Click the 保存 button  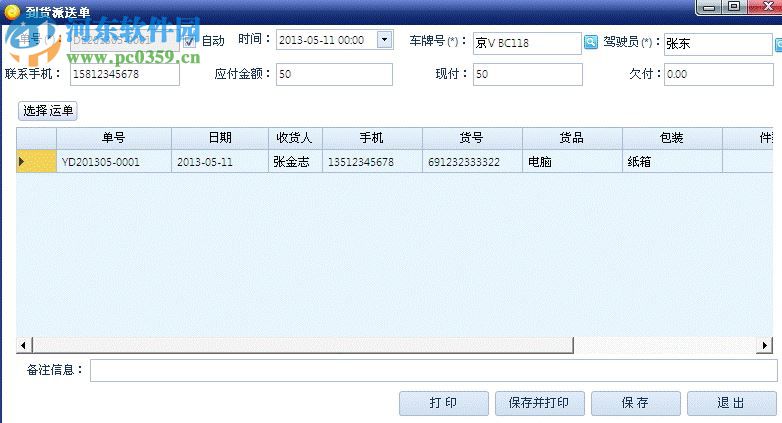(635, 403)
